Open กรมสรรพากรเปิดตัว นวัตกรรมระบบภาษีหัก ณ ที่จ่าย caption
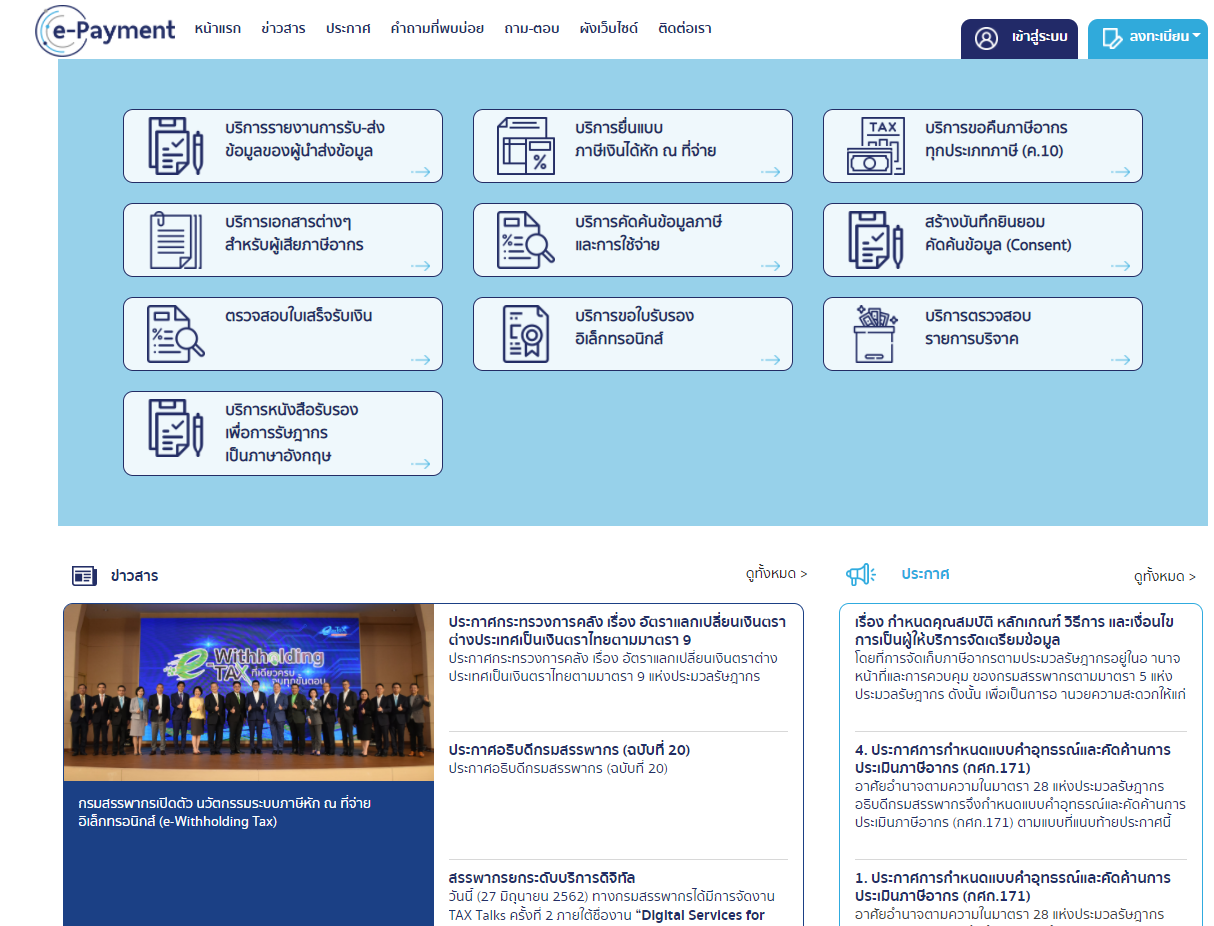This screenshot has height=926, width=1214. coord(225,812)
